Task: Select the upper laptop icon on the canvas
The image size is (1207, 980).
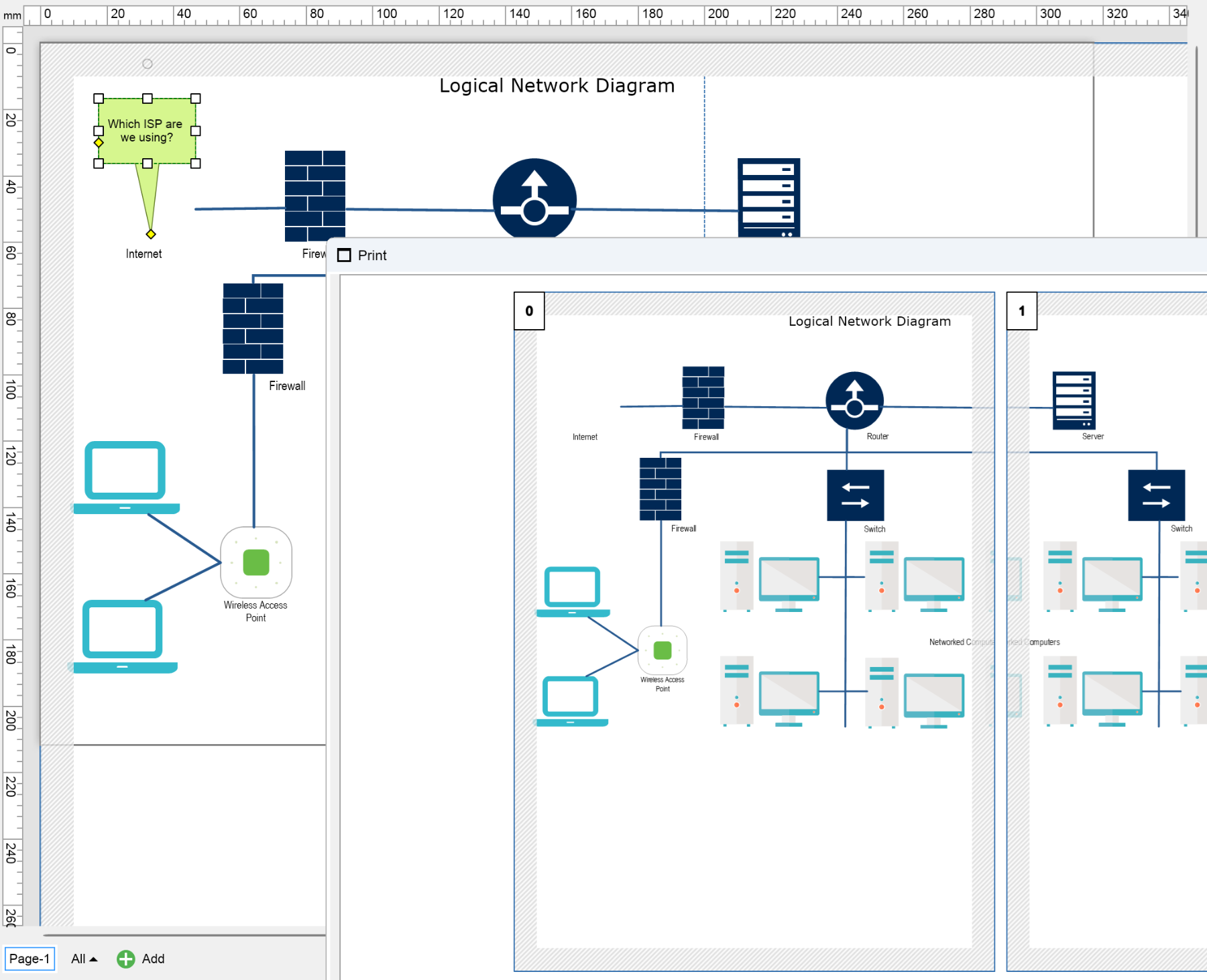Action: point(126,477)
